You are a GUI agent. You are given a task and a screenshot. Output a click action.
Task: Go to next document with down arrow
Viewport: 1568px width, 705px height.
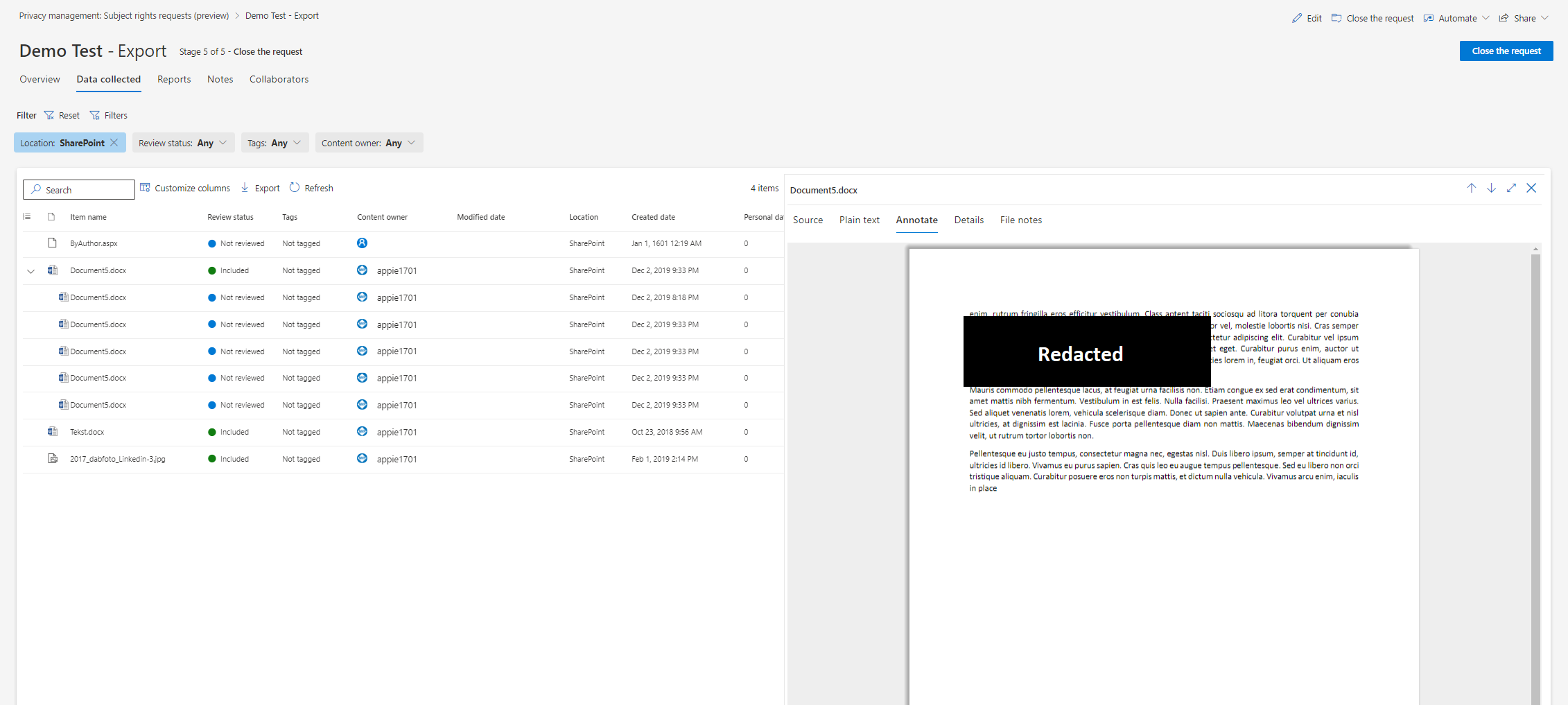[x=1491, y=188]
